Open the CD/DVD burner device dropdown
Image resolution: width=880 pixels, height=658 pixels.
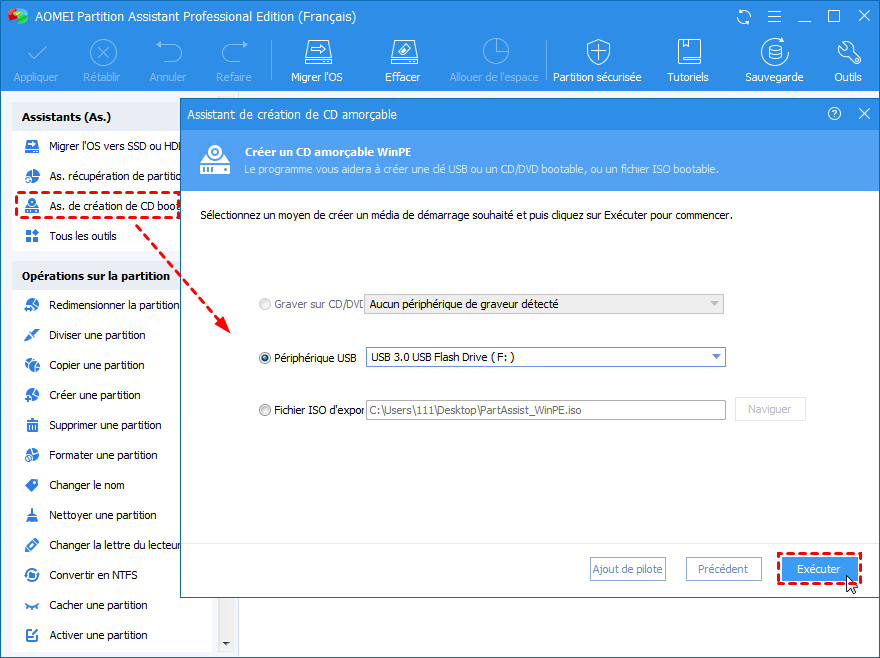(x=544, y=304)
